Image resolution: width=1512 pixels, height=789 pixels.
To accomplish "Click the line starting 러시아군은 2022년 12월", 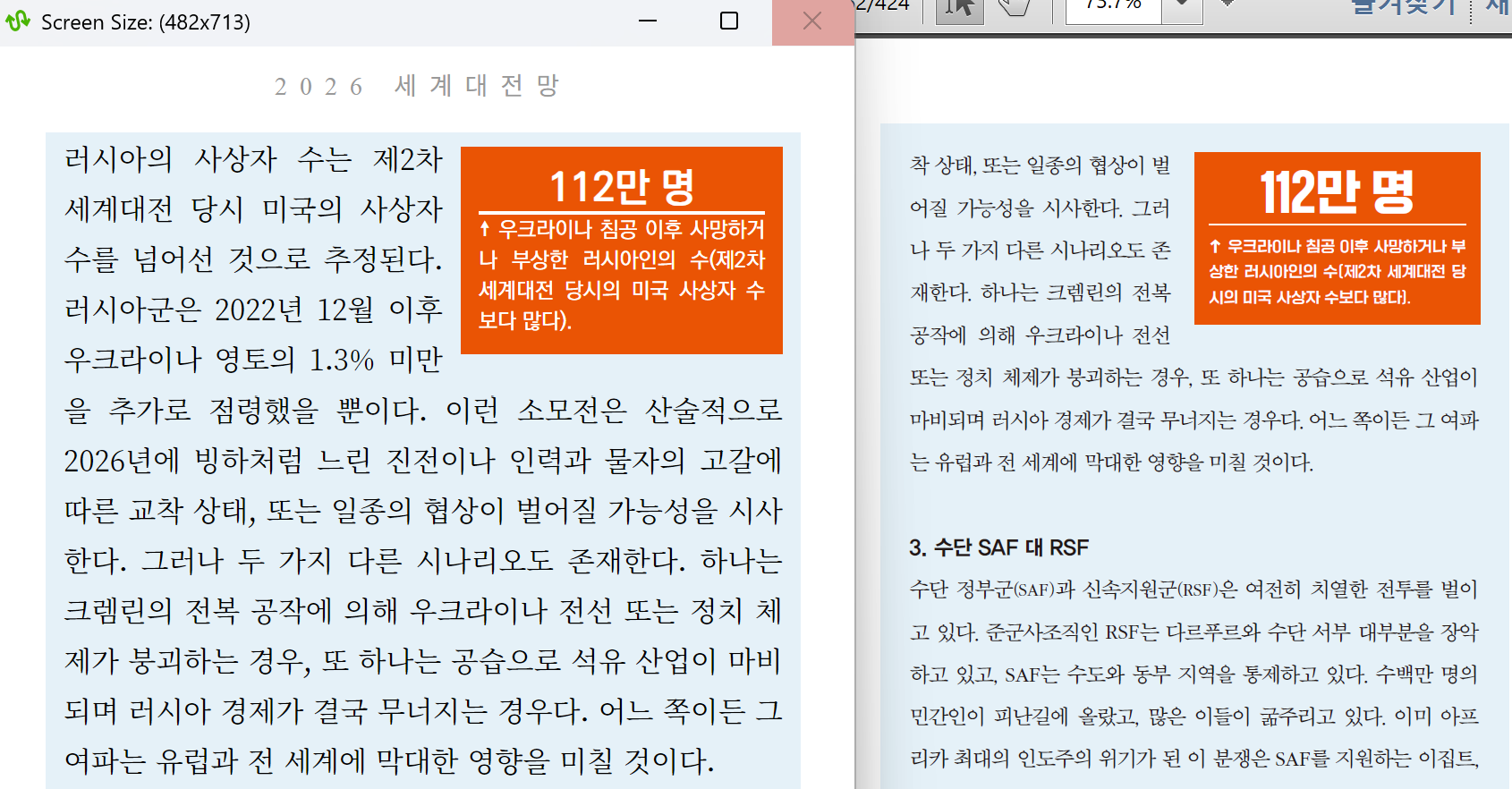I will [x=253, y=310].
